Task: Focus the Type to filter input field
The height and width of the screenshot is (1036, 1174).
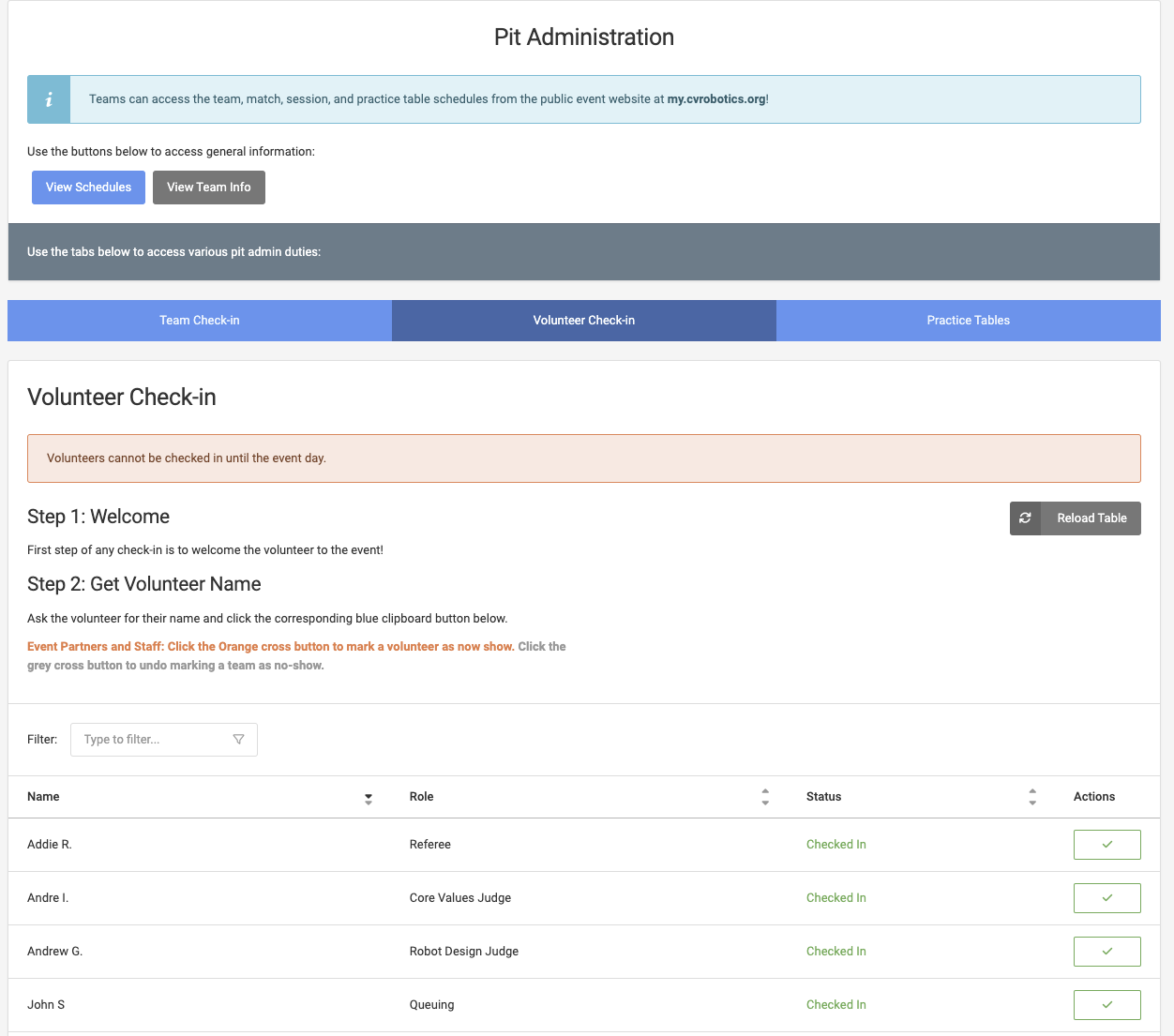Action: point(150,740)
